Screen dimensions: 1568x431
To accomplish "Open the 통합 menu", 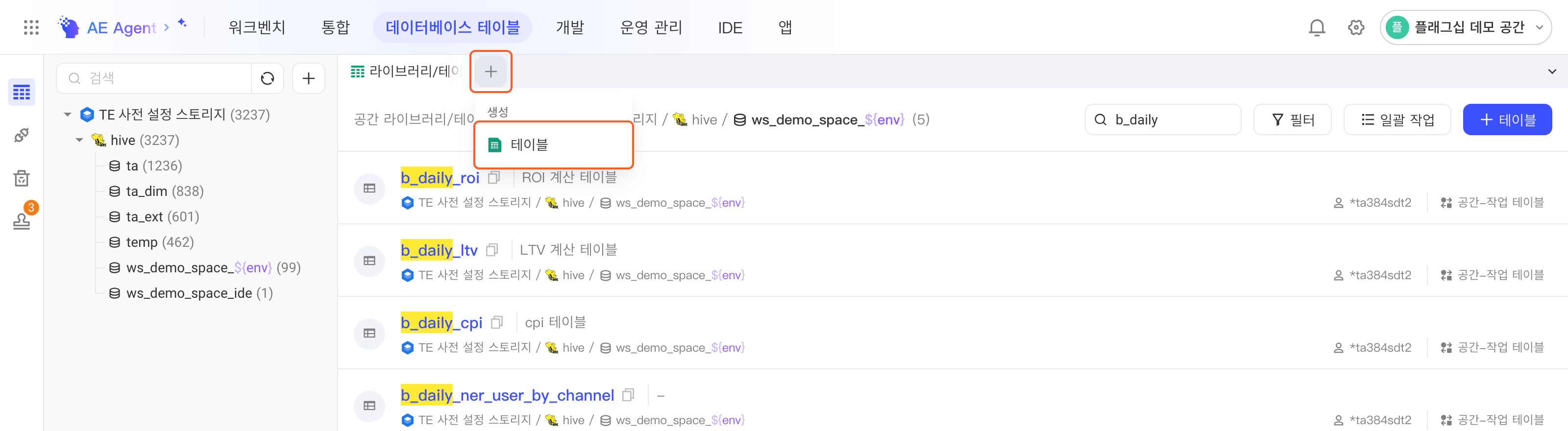I will click(335, 27).
